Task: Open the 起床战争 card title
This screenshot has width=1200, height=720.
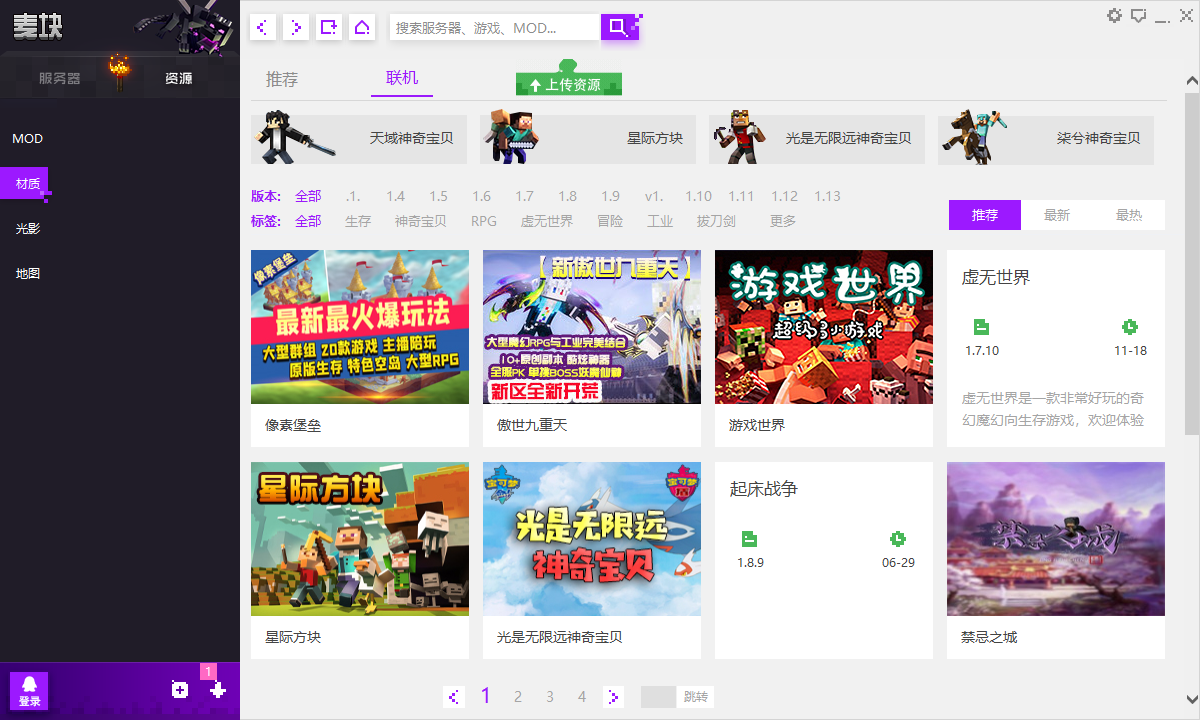Action: [764, 489]
